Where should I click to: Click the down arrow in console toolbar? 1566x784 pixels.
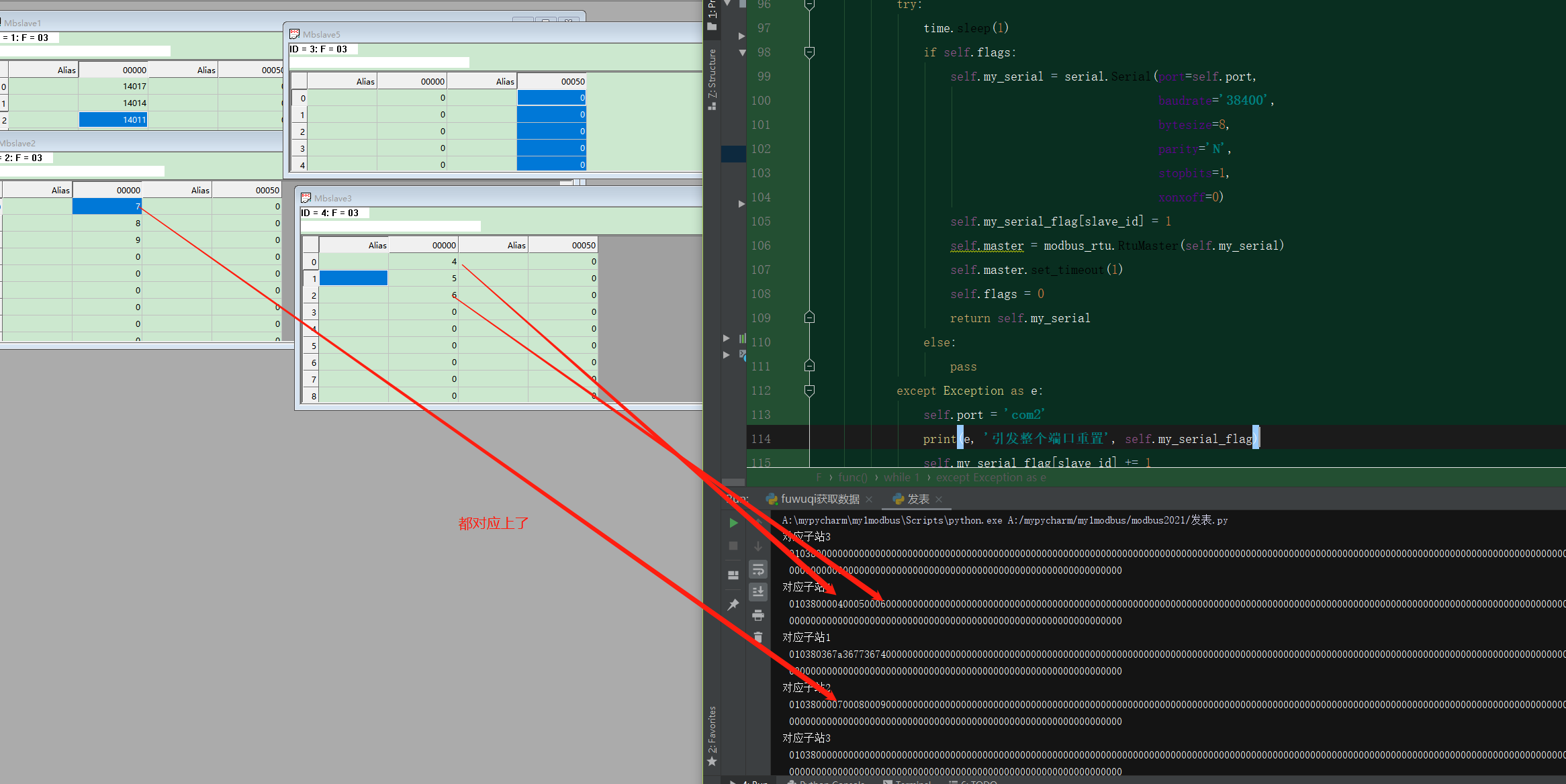758,546
